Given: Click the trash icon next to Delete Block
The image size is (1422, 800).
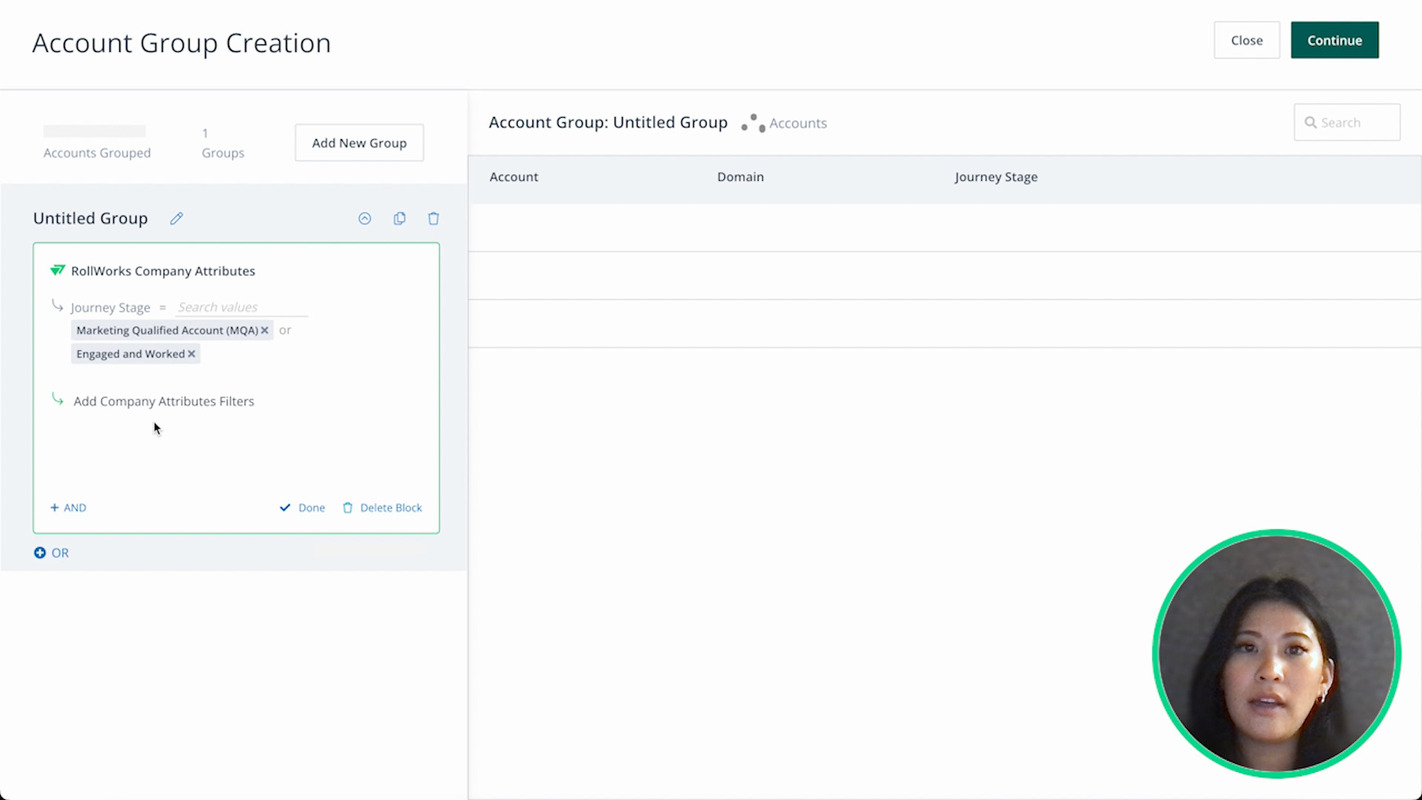Looking at the screenshot, I should tap(347, 507).
